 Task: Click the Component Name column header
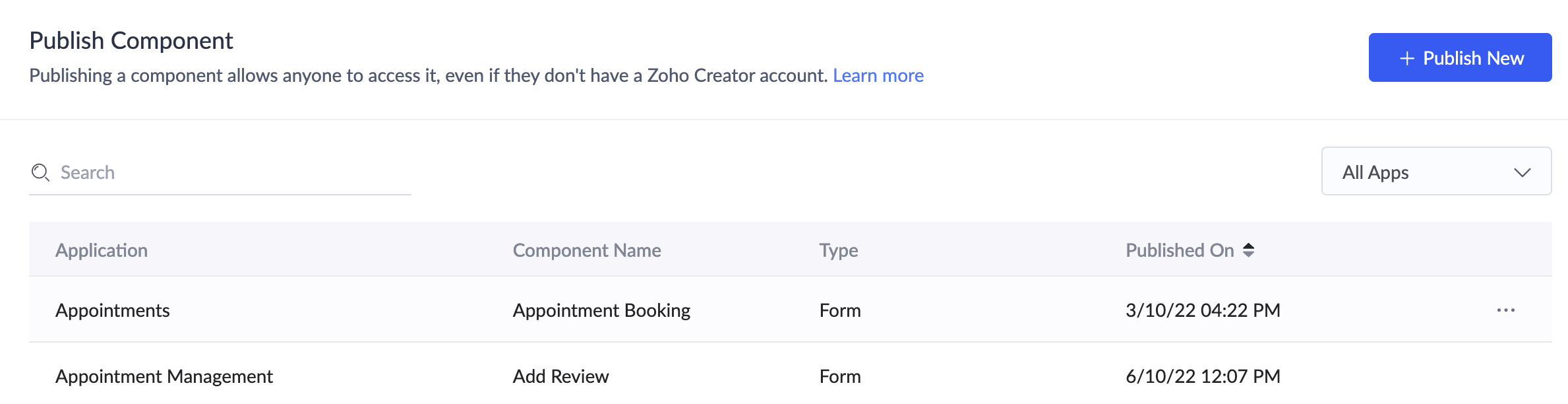(x=586, y=250)
